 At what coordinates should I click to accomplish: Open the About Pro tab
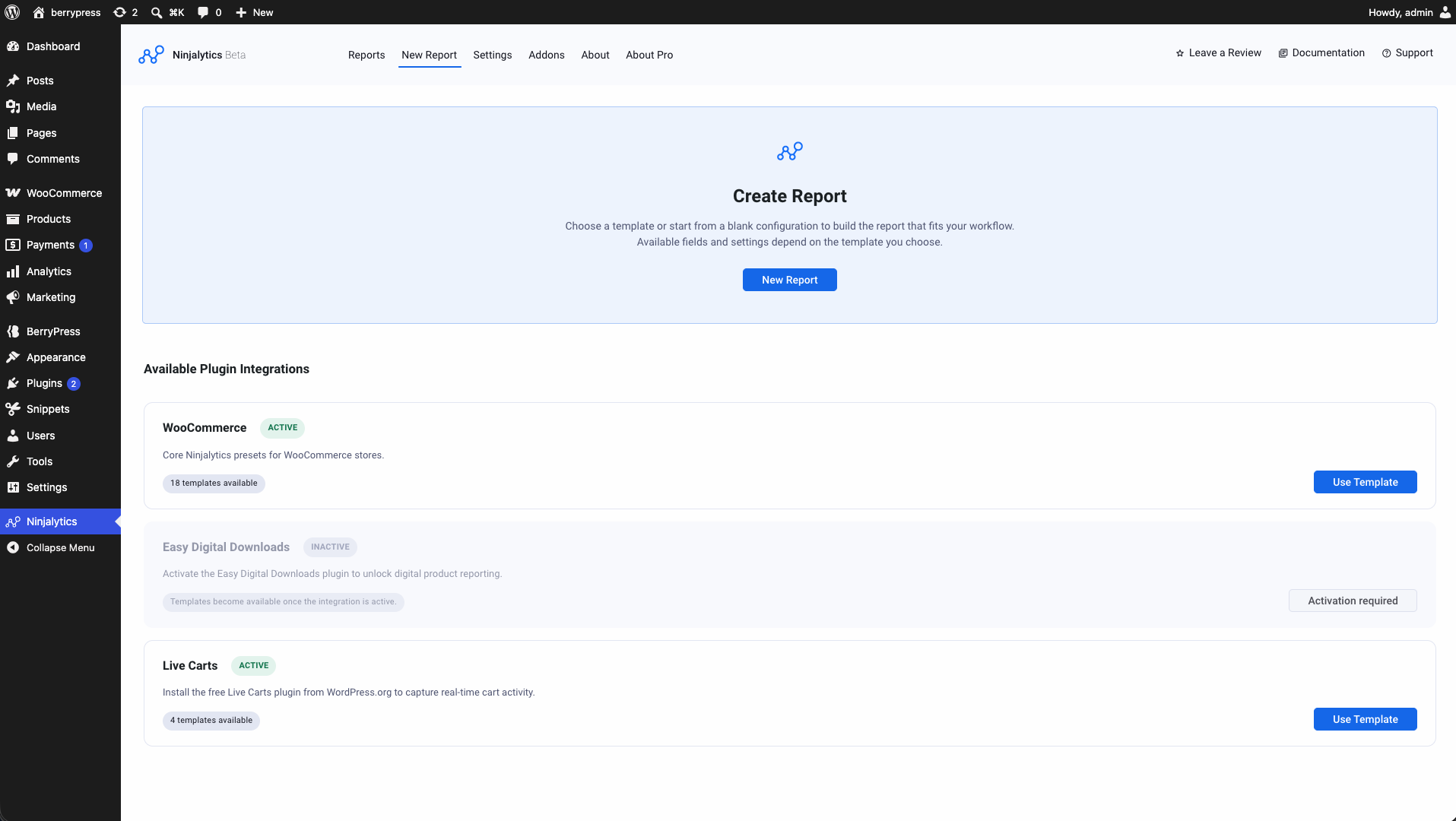(649, 55)
